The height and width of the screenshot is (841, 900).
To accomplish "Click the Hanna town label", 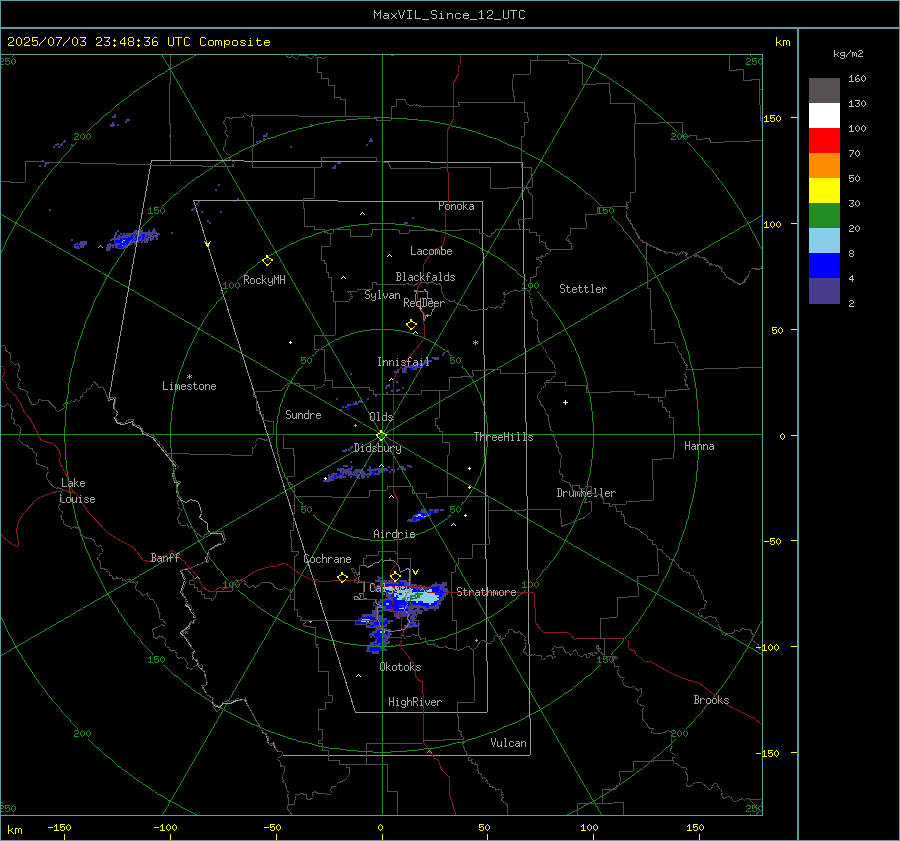I will [x=699, y=446].
